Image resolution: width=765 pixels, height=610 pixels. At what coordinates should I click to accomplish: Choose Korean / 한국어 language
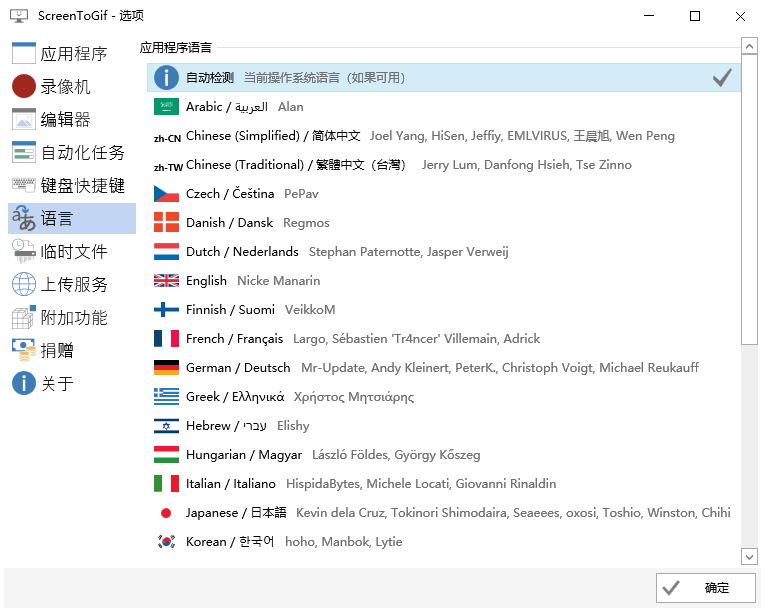click(x=443, y=542)
